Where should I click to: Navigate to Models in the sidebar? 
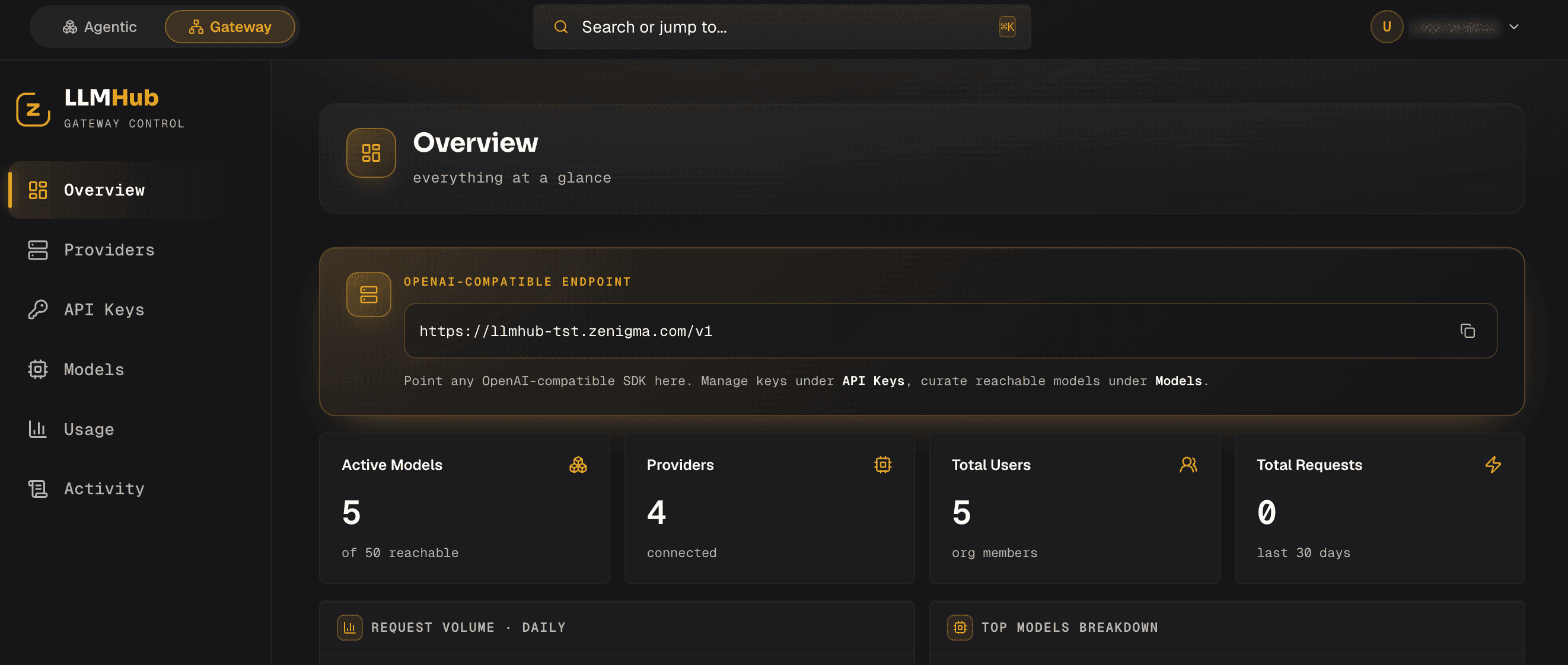click(136, 369)
